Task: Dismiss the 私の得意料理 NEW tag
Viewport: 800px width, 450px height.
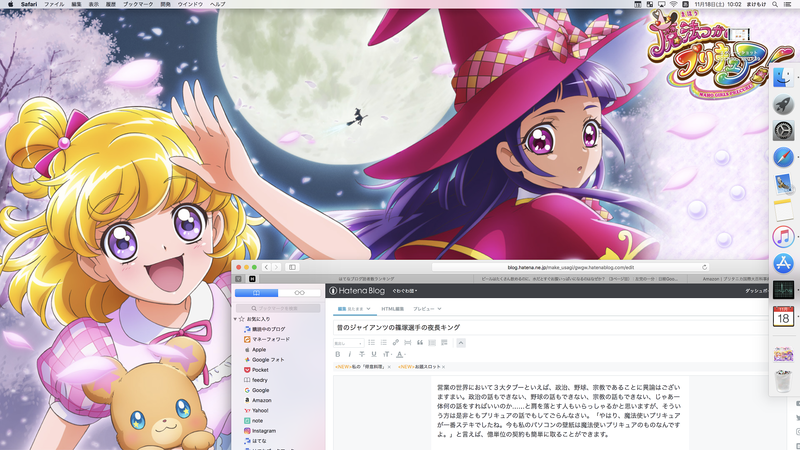Action: coord(389,367)
